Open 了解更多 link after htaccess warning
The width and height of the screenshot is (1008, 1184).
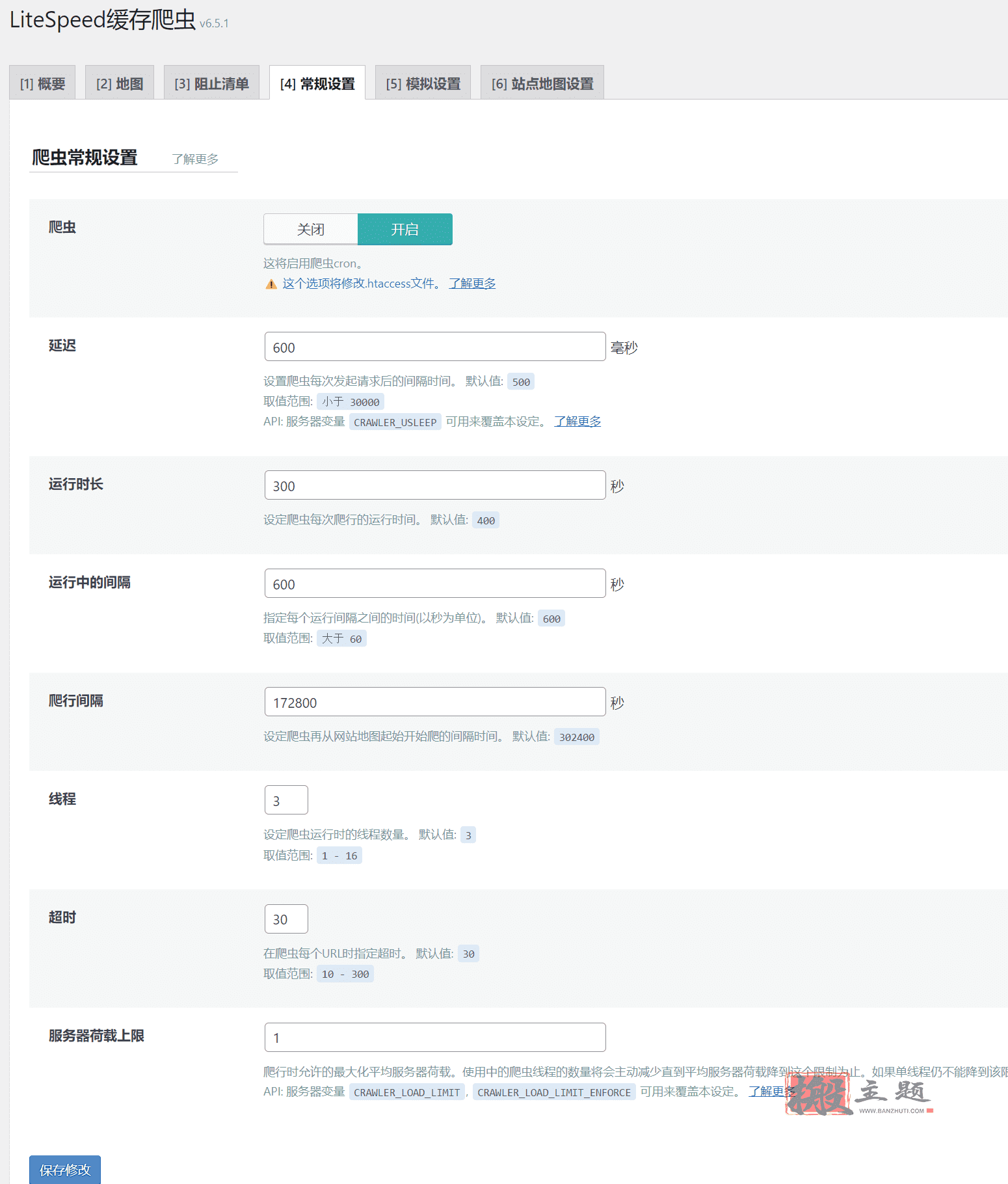click(x=472, y=284)
